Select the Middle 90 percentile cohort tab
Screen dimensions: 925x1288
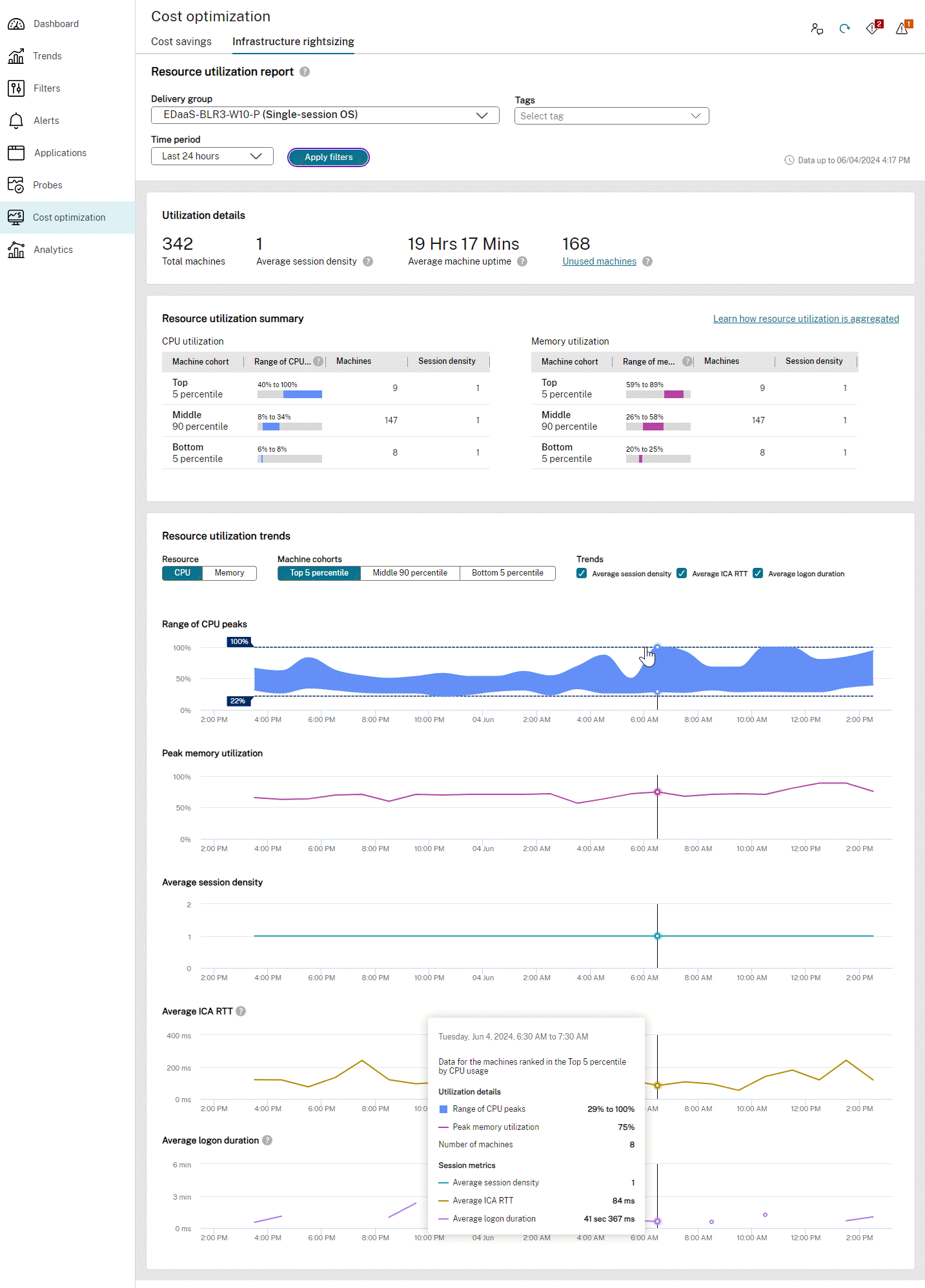click(410, 573)
